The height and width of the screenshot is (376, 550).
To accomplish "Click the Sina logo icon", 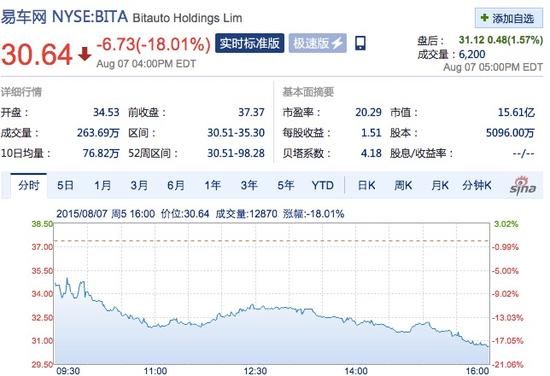I will [522, 185].
